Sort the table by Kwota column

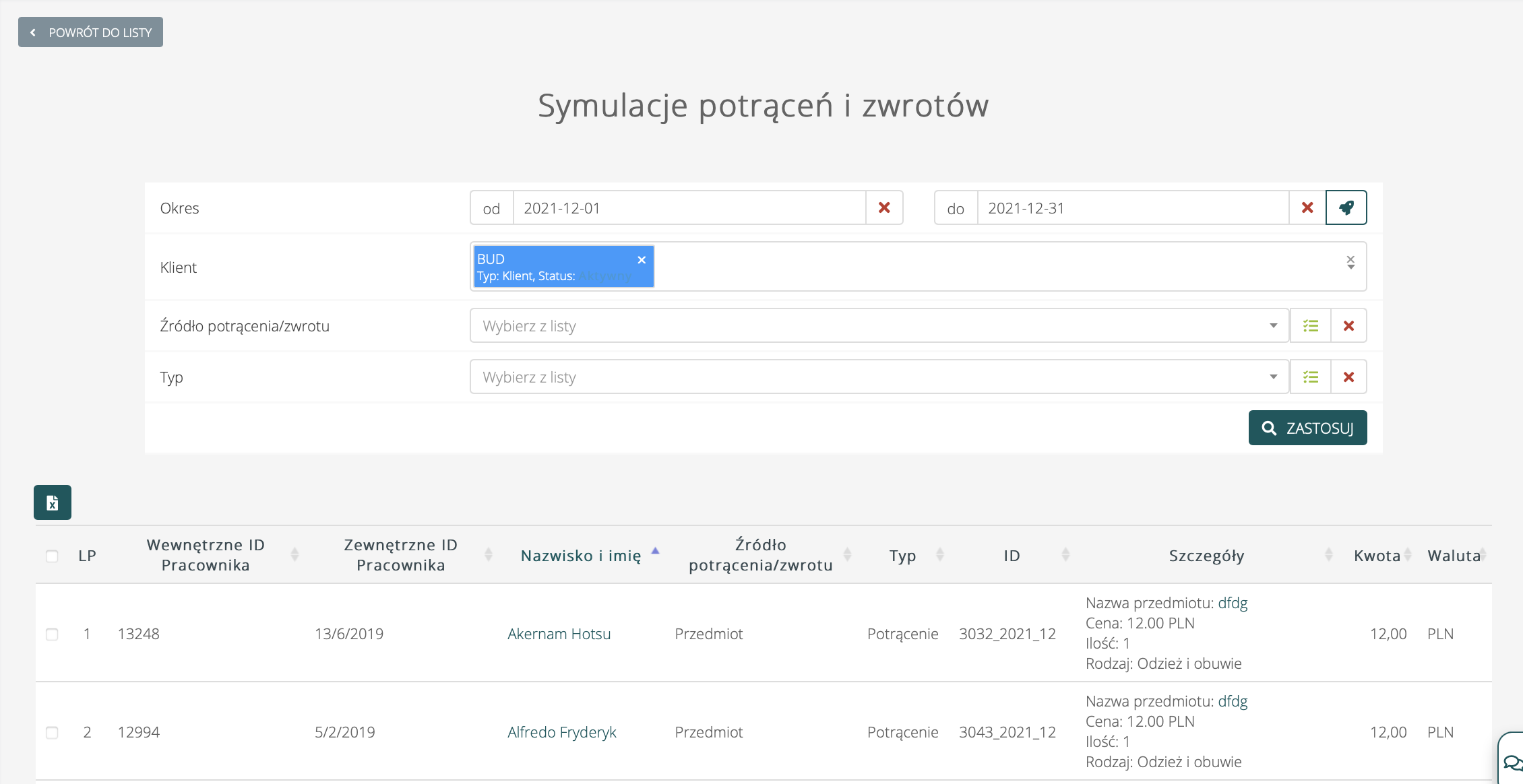click(x=1377, y=556)
